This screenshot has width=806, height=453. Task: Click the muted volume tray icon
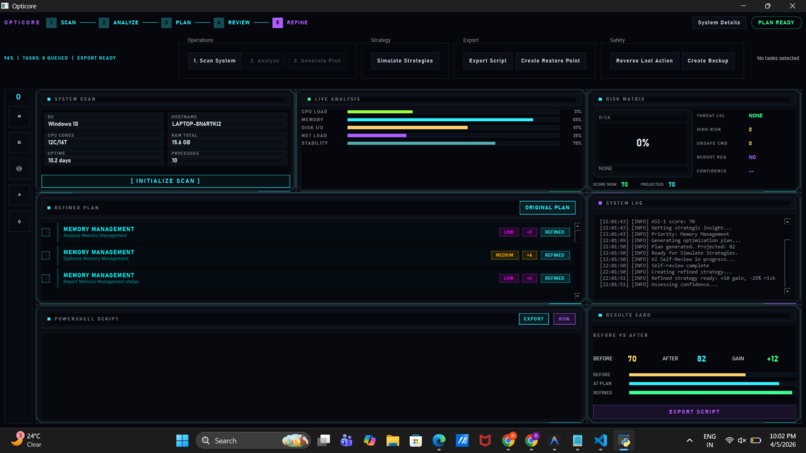(742, 440)
